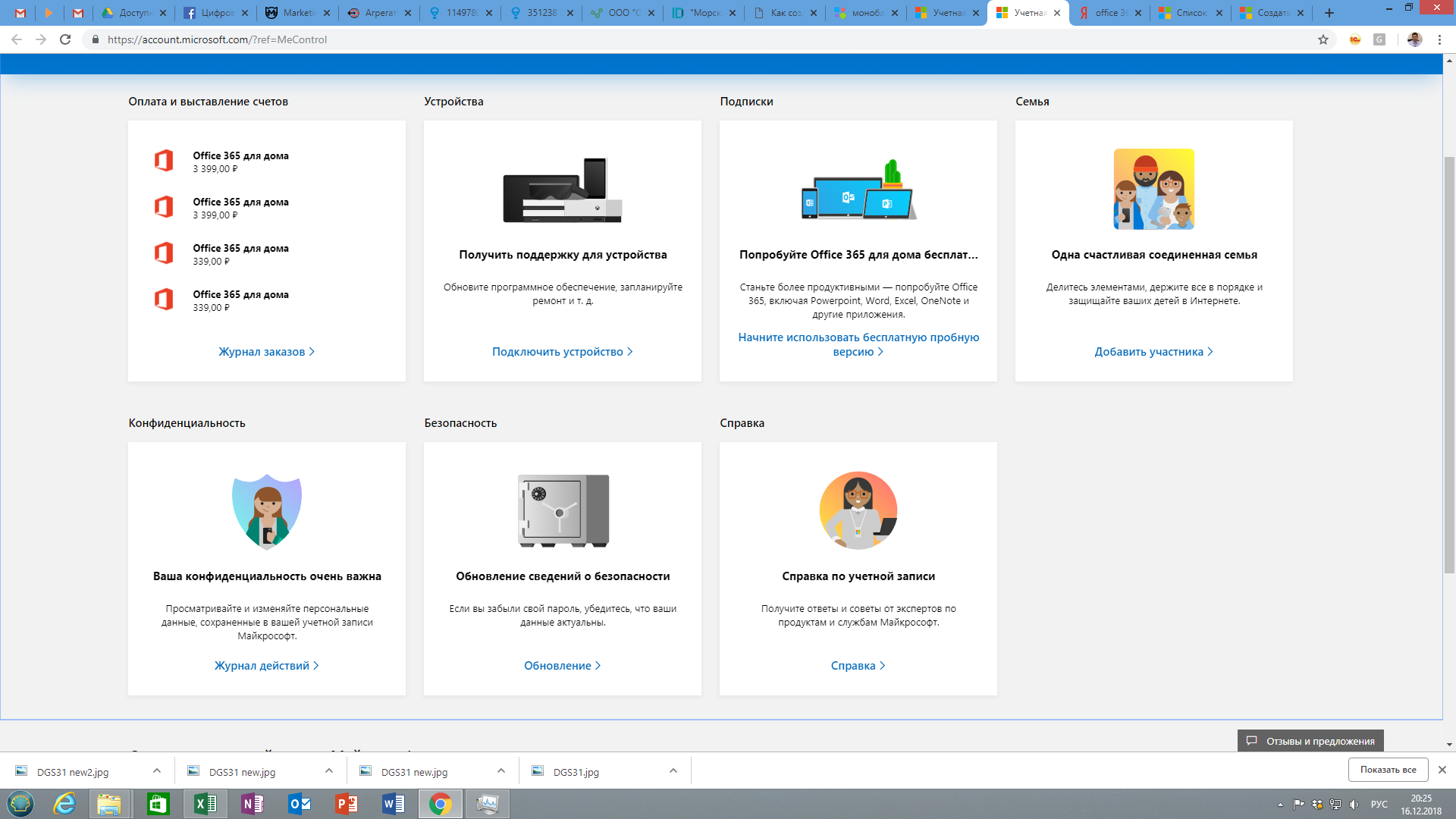
Task: Open DGS31 new2.jpg downloaded file
Action: (73, 772)
